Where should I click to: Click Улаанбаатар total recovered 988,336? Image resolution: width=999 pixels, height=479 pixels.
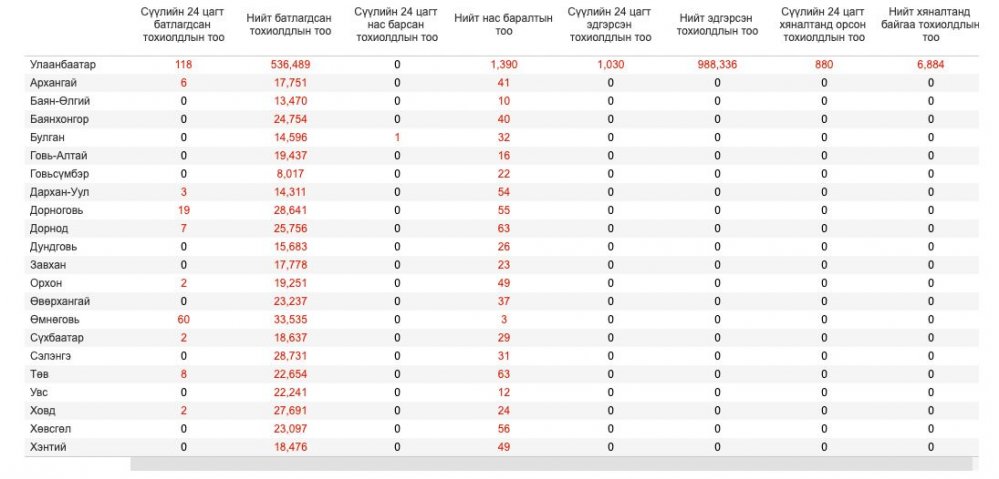[x=717, y=64]
